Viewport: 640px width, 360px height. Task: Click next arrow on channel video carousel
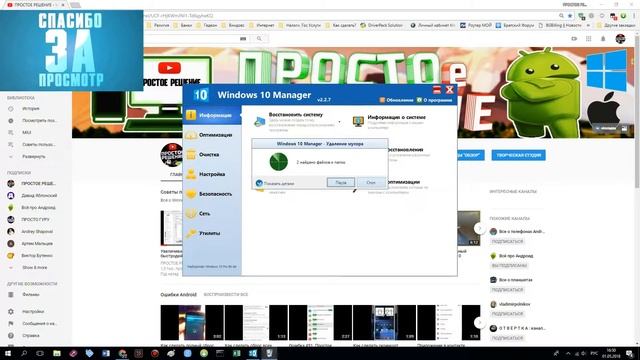click(480, 228)
